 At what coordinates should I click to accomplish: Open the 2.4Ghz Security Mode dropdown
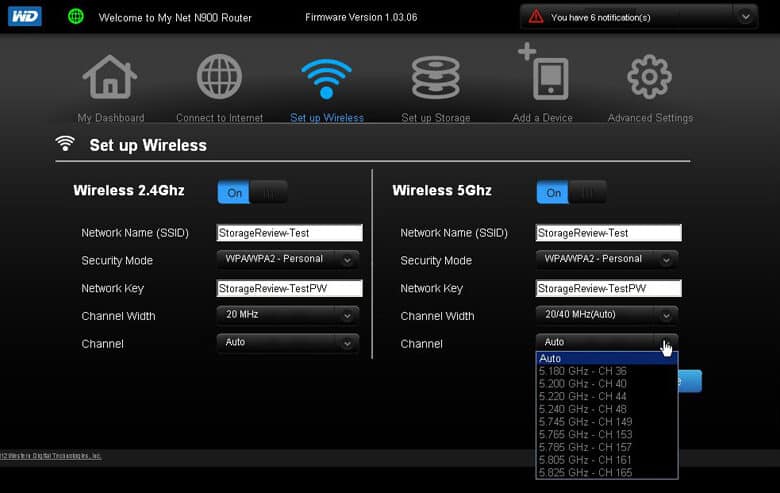click(x=288, y=259)
